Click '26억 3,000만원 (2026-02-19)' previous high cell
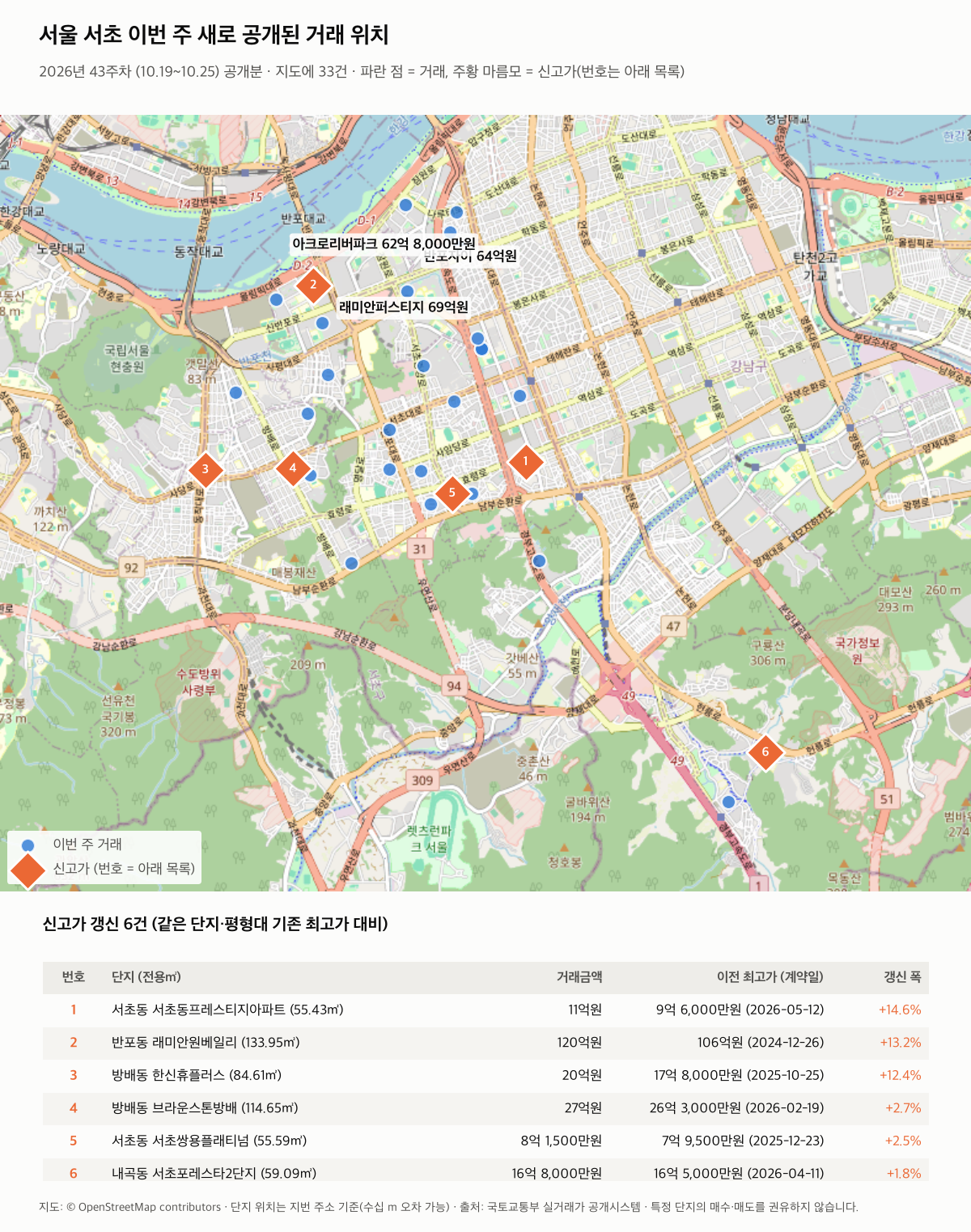The height and width of the screenshot is (1232, 971). pos(736,1108)
